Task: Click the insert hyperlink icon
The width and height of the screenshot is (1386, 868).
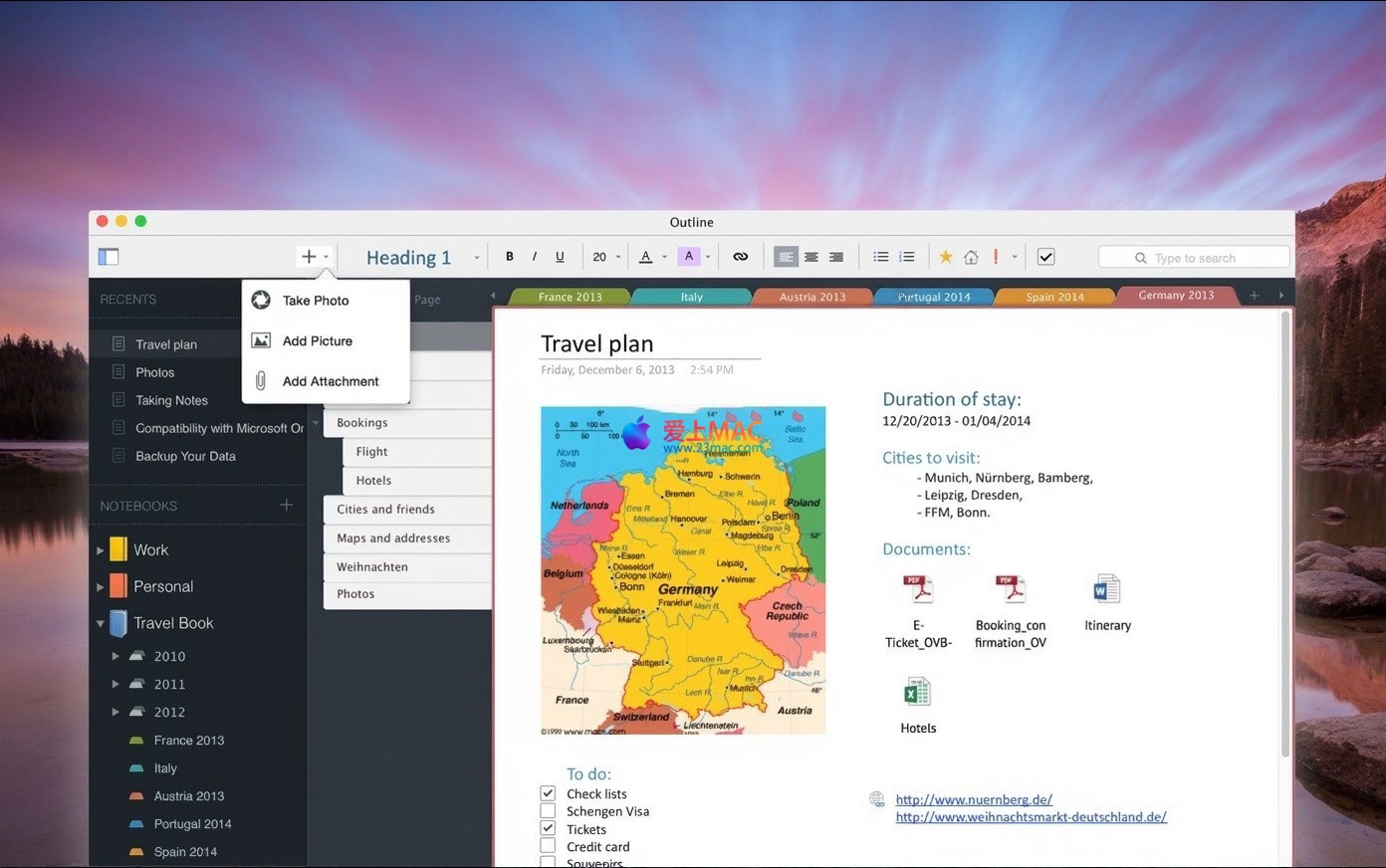Action: [x=740, y=257]
